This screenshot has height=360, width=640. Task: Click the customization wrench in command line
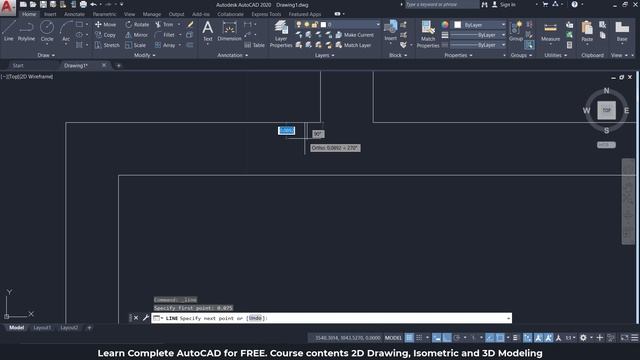(x=145, y=318)
